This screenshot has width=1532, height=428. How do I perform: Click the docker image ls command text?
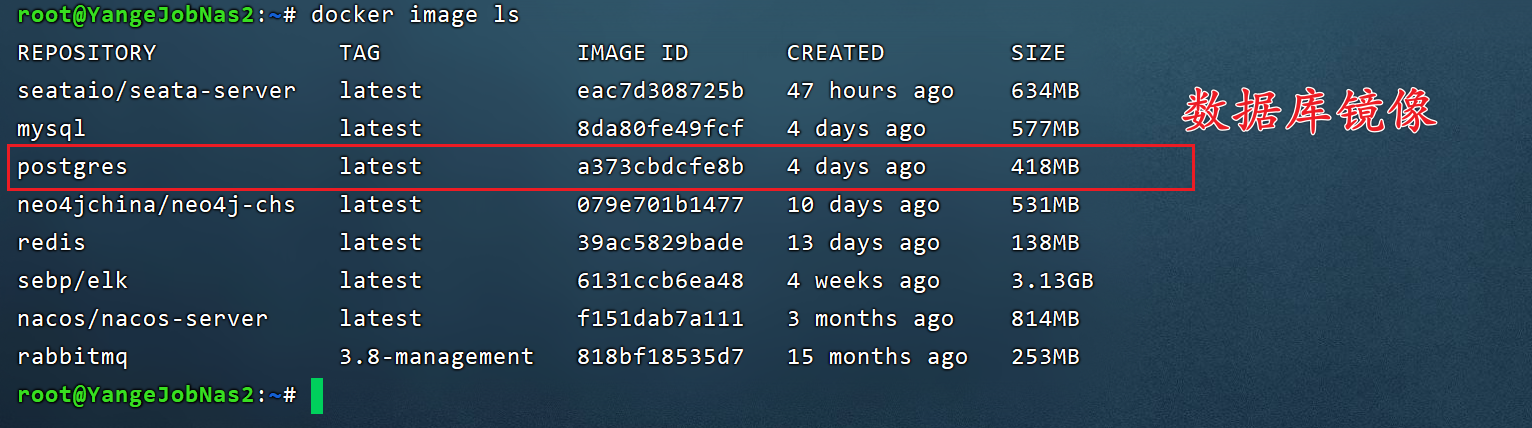(415, 16)
